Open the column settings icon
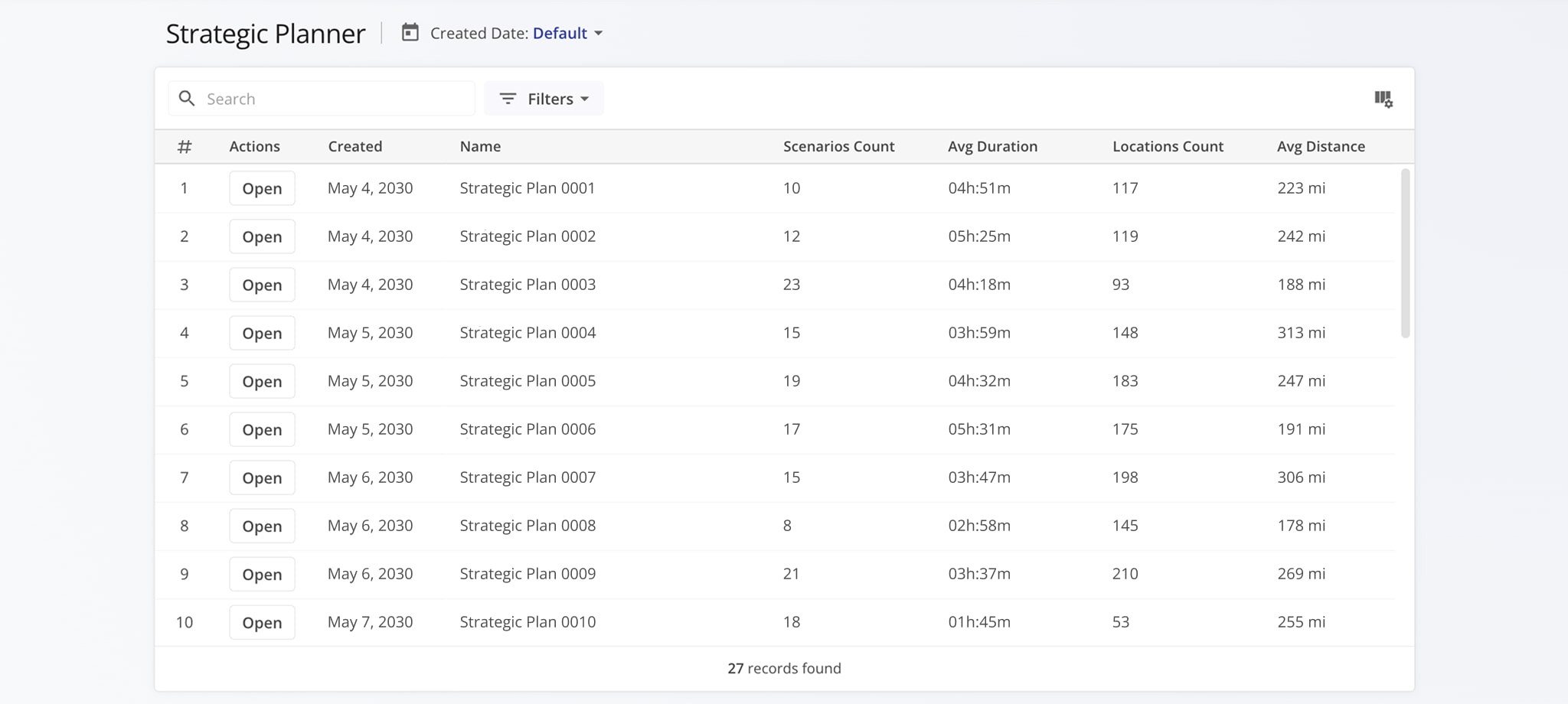 [x=1383, y=99]
